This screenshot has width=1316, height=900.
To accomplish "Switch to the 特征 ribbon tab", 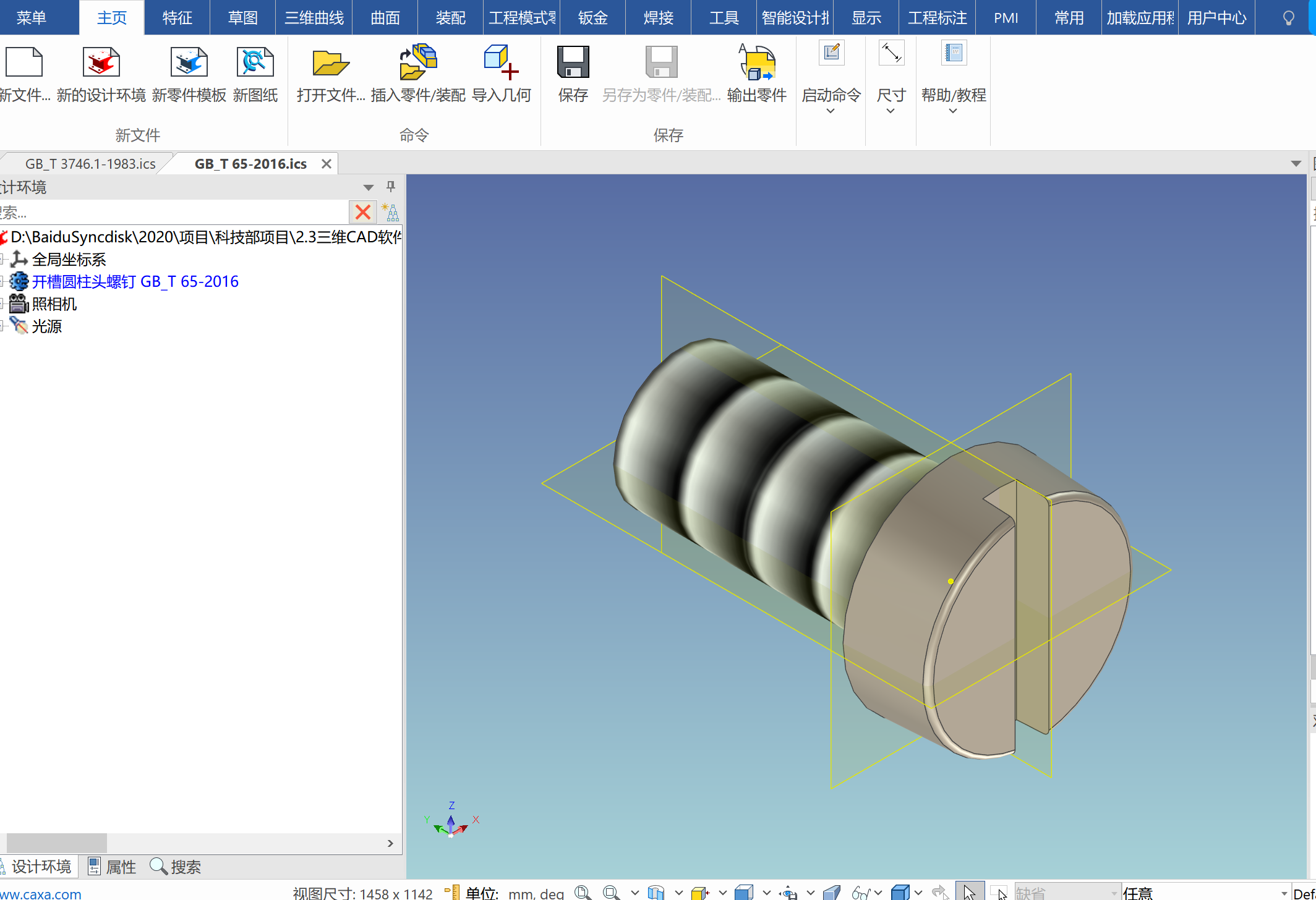I will (x=177, y=17).
